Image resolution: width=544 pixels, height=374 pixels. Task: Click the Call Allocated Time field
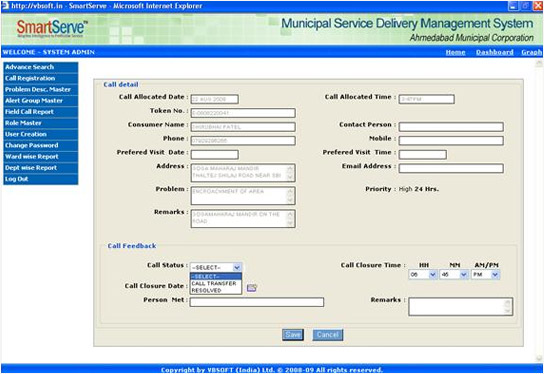(x=426, y=99)
